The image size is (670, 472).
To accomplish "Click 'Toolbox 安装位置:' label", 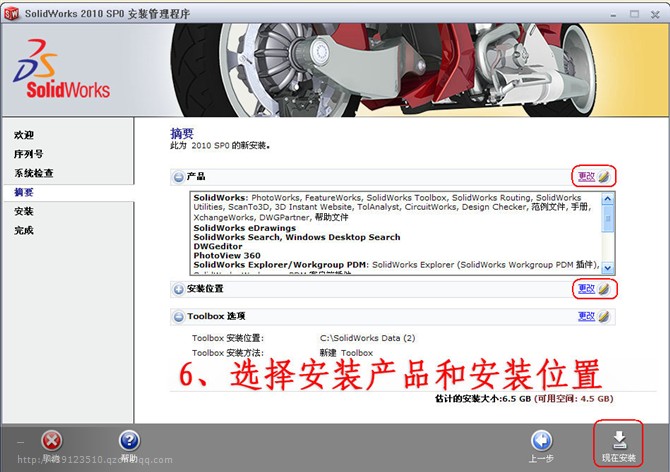I will click(228, 338).
